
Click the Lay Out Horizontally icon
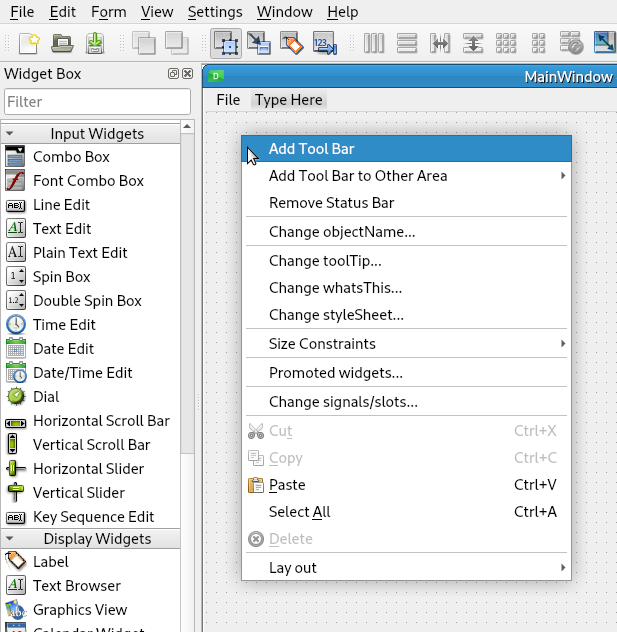tap(374, 43)
